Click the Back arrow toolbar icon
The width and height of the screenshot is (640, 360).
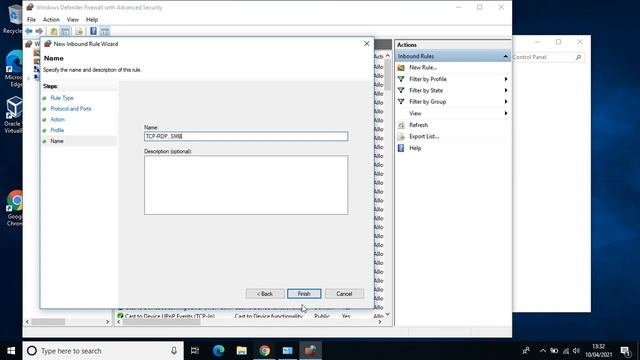[29, 31]
